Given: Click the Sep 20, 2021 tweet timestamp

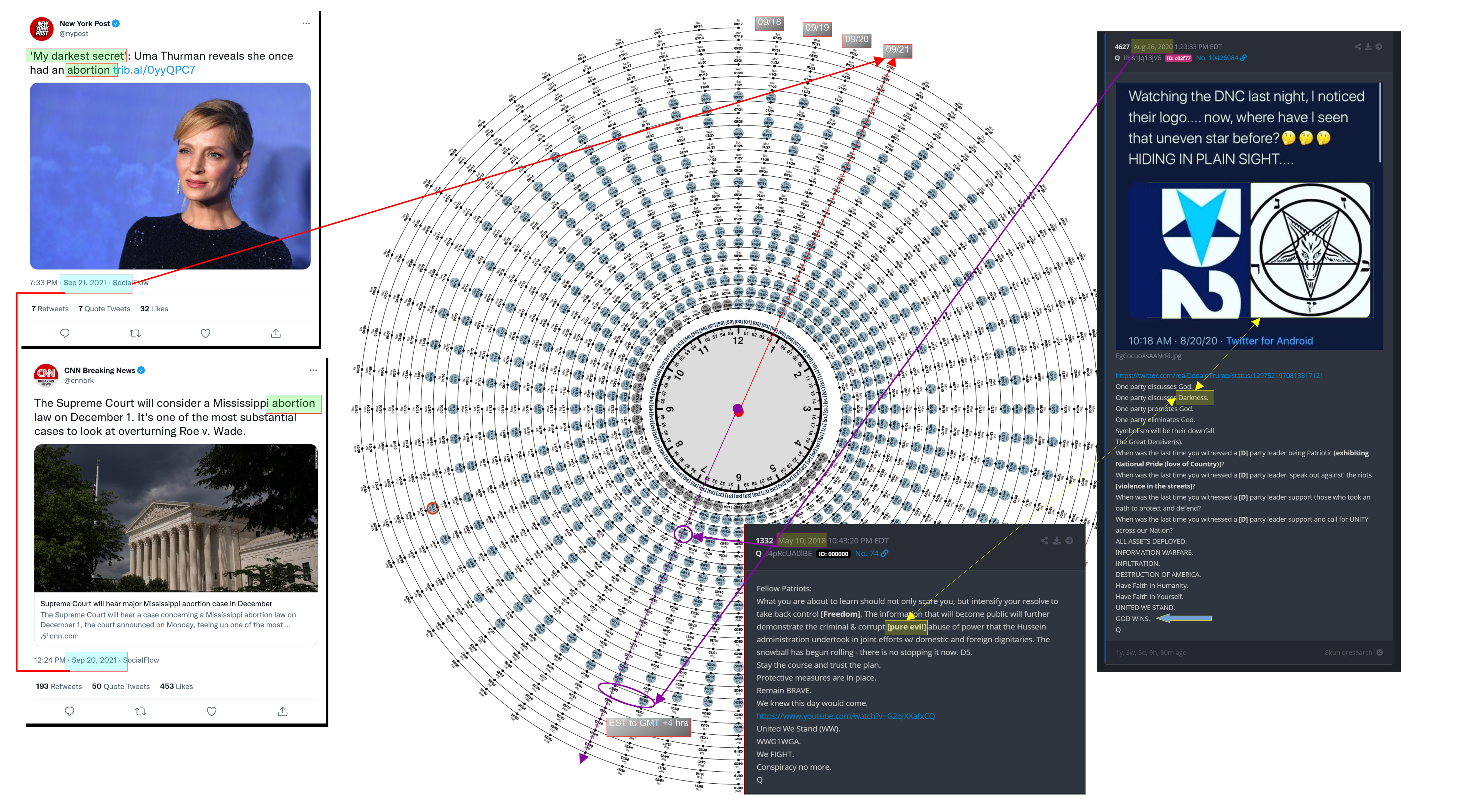Looking at the screenshot, I should point(94,660).
